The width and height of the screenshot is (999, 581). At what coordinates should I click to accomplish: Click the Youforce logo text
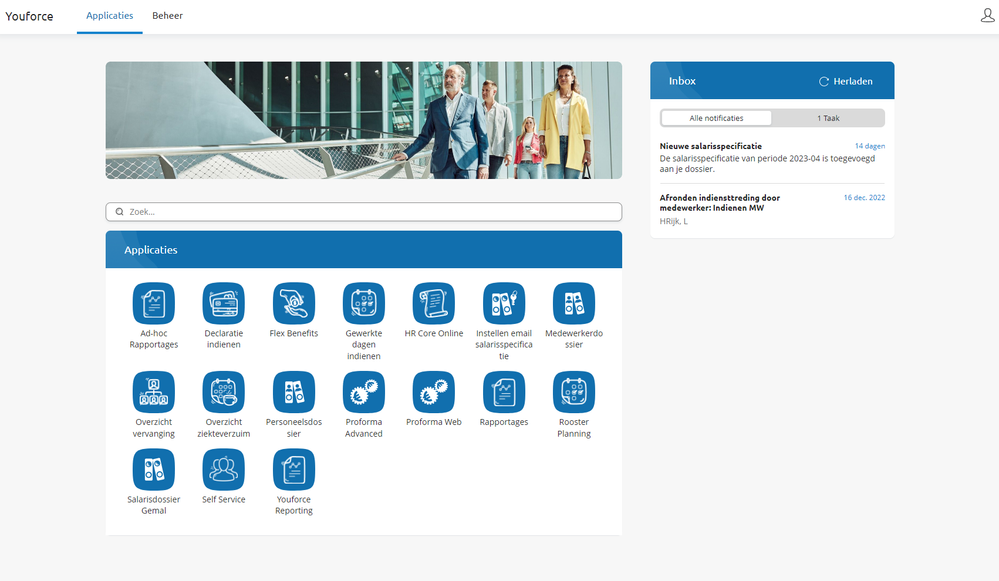click(x=29, y=17)
